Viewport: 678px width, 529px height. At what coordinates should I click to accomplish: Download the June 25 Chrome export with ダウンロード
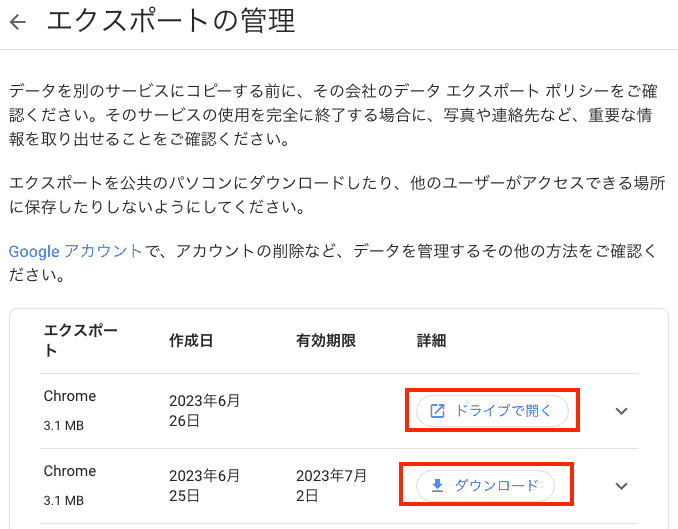[x=485, y=485]
